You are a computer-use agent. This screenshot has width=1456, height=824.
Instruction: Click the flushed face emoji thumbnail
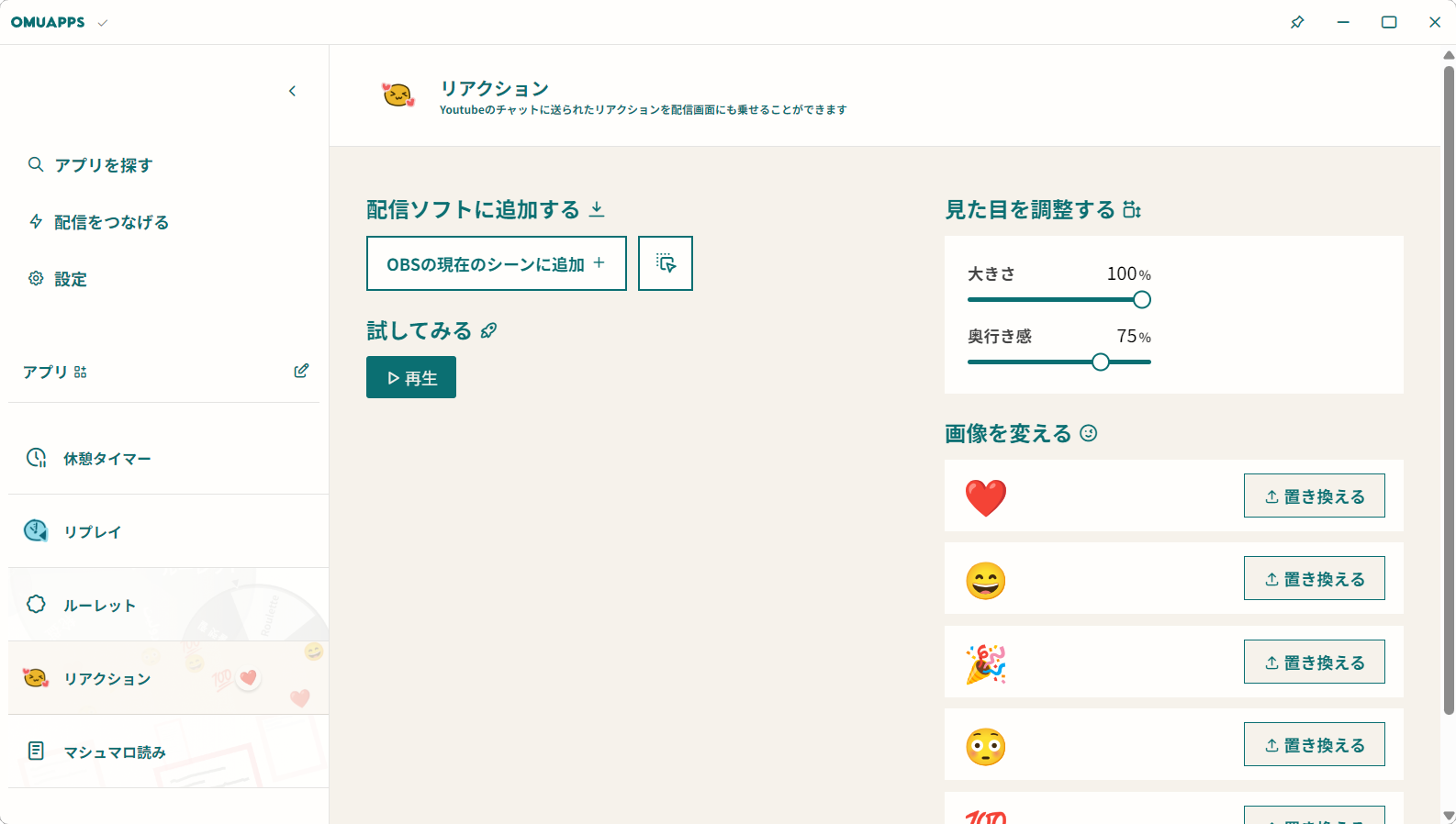pyautogui.click(x=986, y=747)
